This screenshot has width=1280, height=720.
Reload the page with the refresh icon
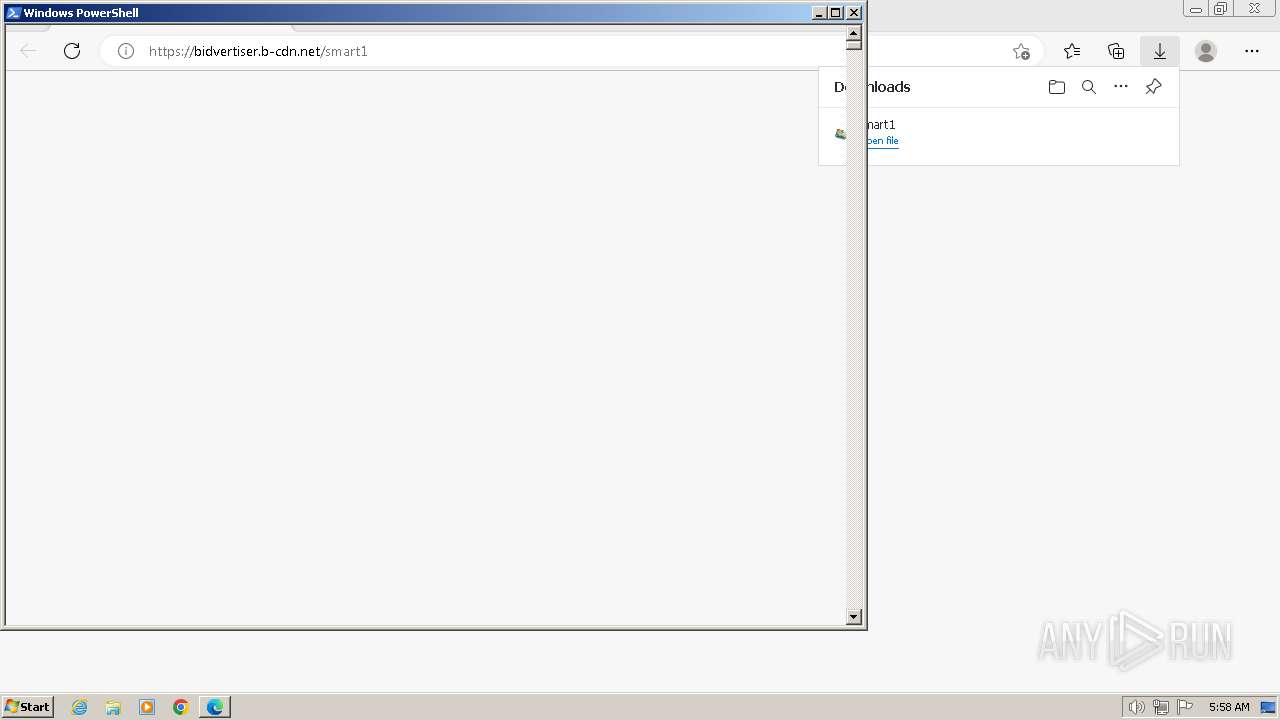click(x=72, y=51)
